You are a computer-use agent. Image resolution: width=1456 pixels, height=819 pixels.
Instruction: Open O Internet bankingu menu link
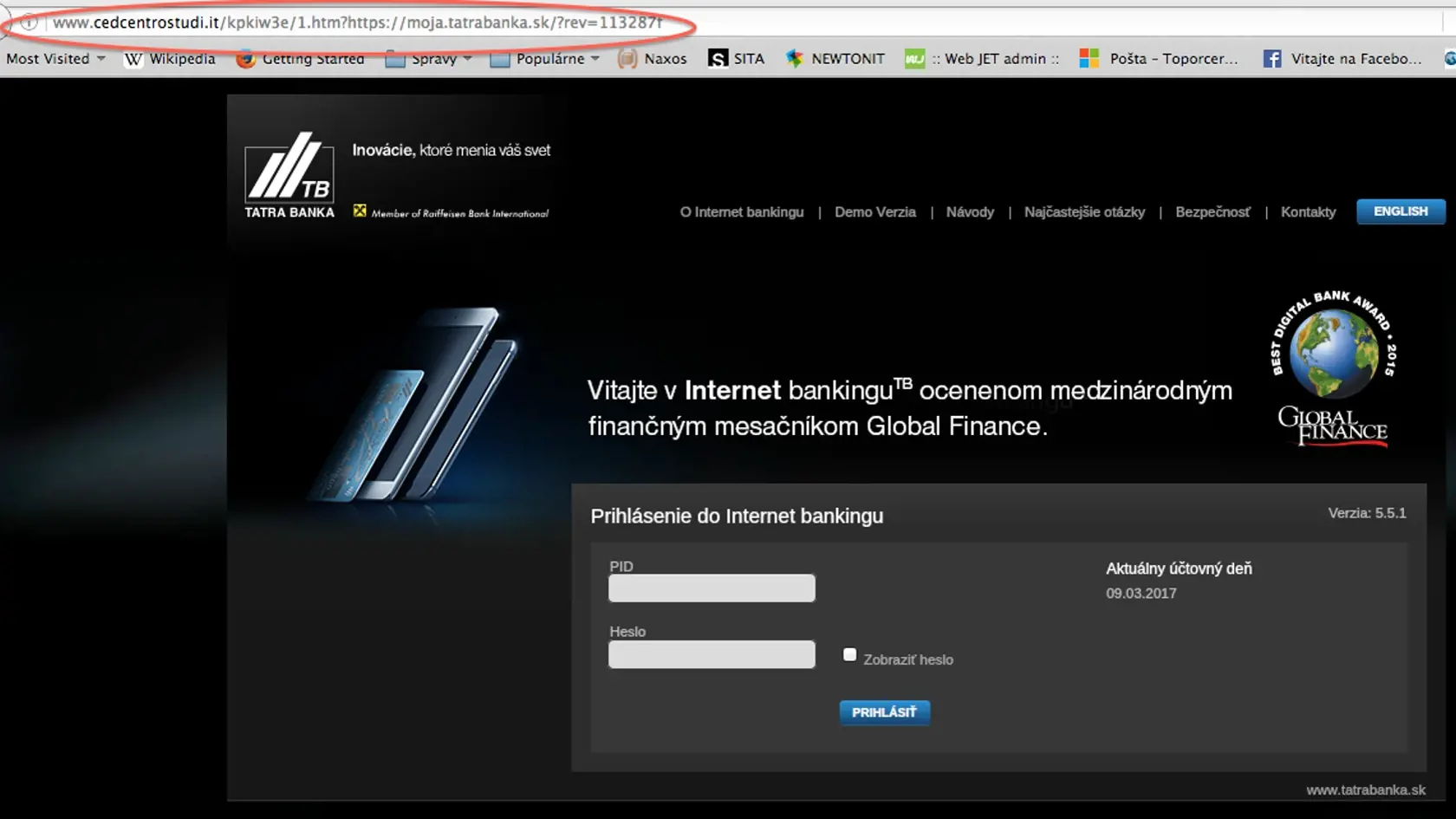point(742,211)
